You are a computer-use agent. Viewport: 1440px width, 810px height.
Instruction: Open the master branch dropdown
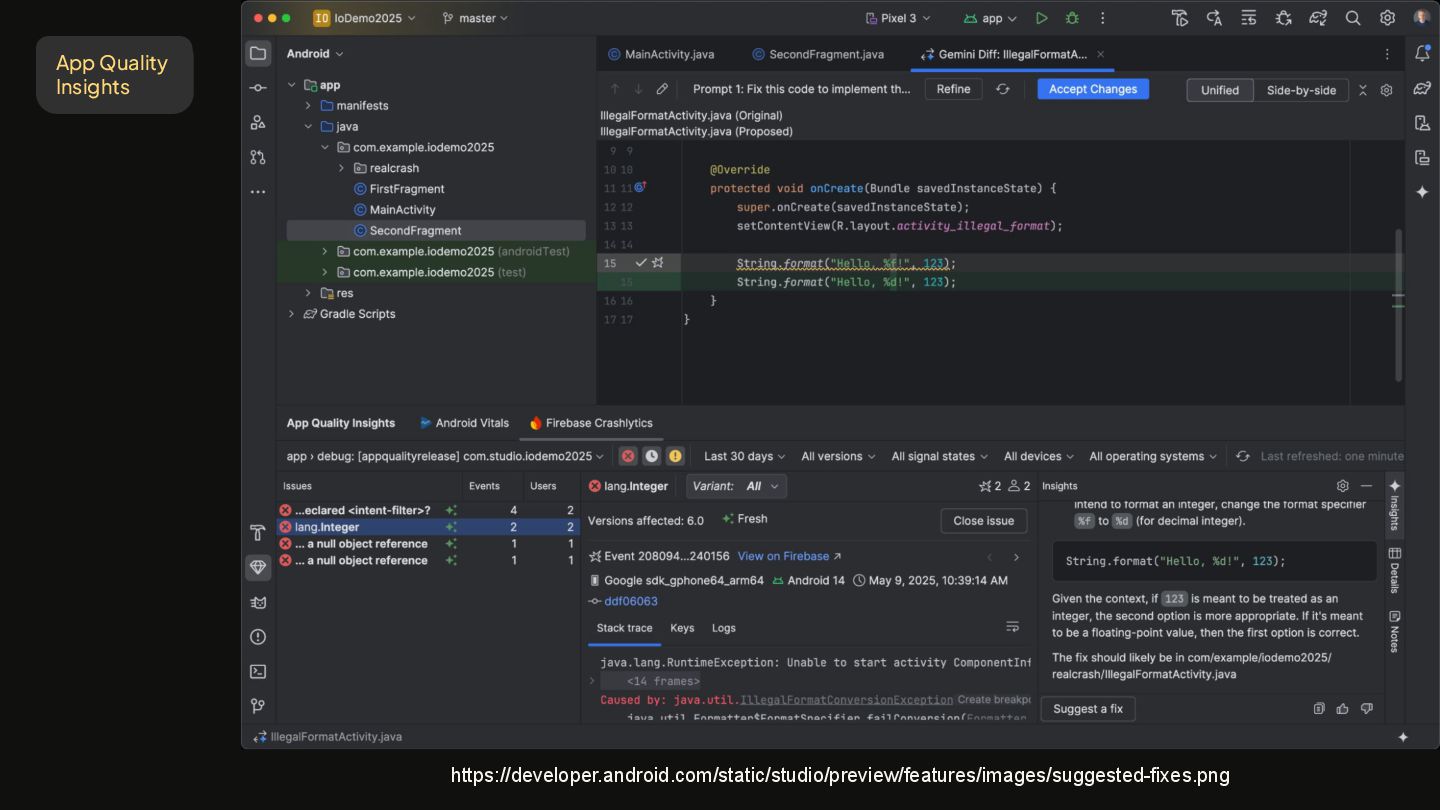(475, 18)
